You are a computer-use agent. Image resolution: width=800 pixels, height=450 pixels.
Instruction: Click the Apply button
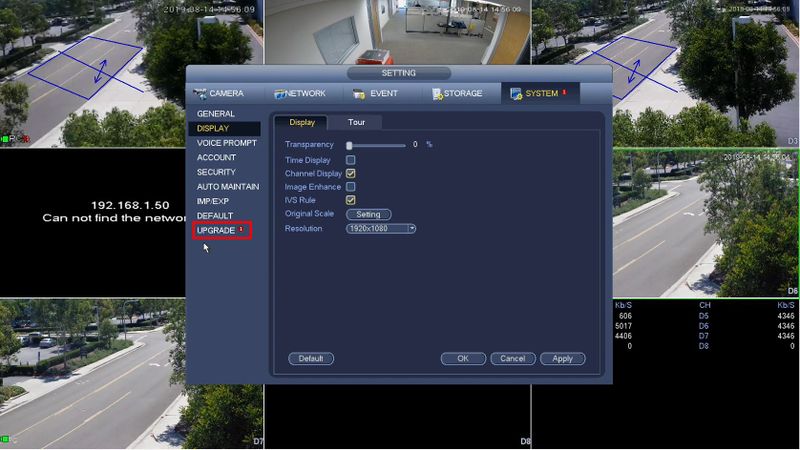562,359
